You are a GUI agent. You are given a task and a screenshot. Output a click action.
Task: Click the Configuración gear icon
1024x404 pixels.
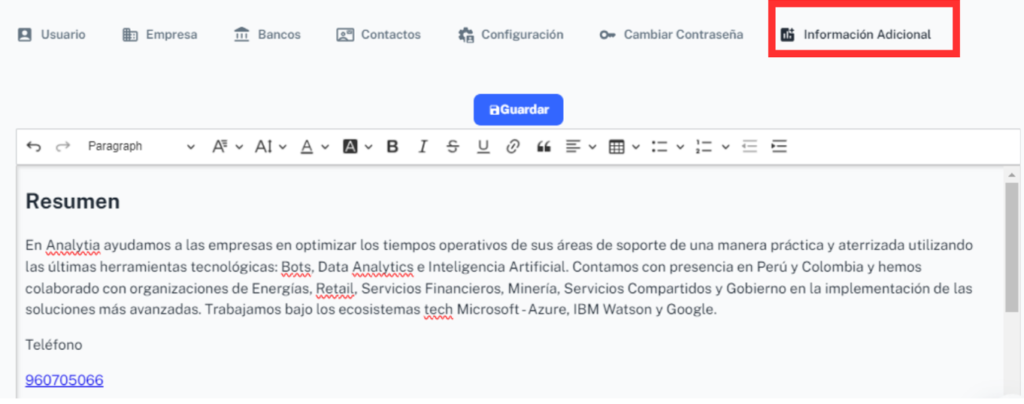point(466,35)
